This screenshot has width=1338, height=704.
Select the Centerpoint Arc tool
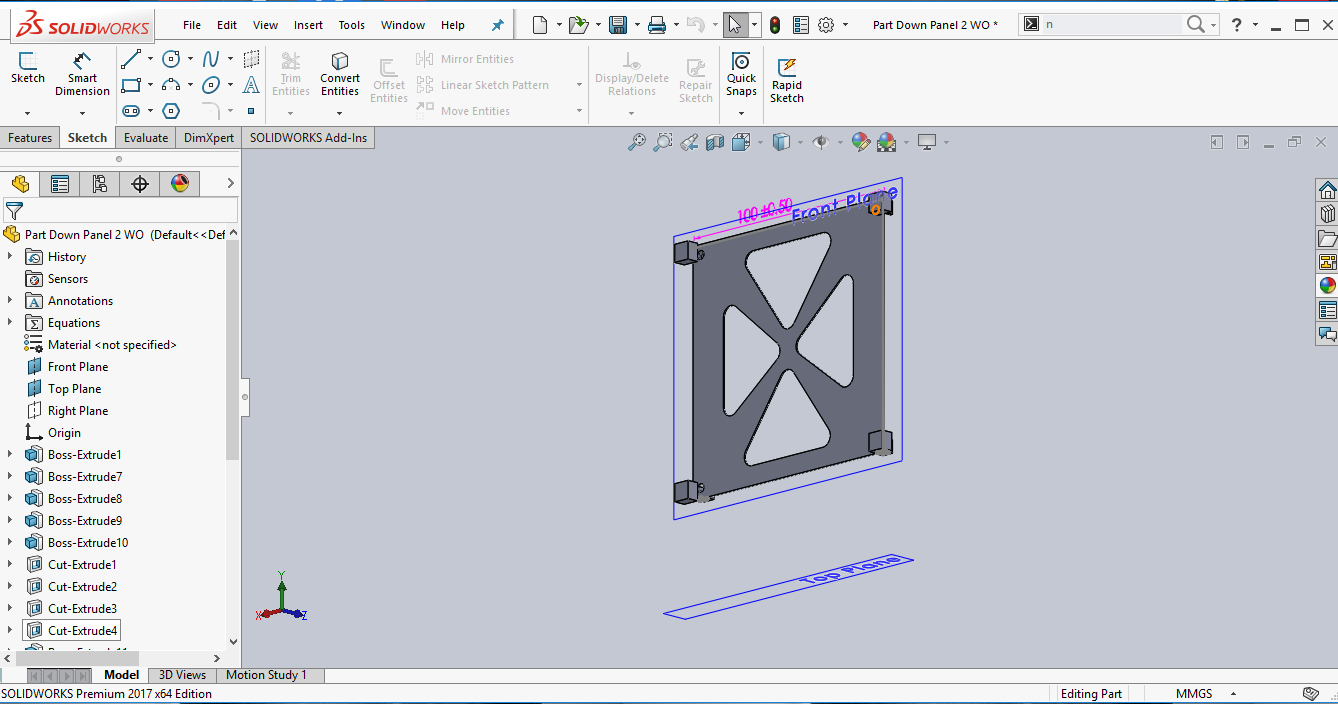pyautogui.click(x=171, y=85)
